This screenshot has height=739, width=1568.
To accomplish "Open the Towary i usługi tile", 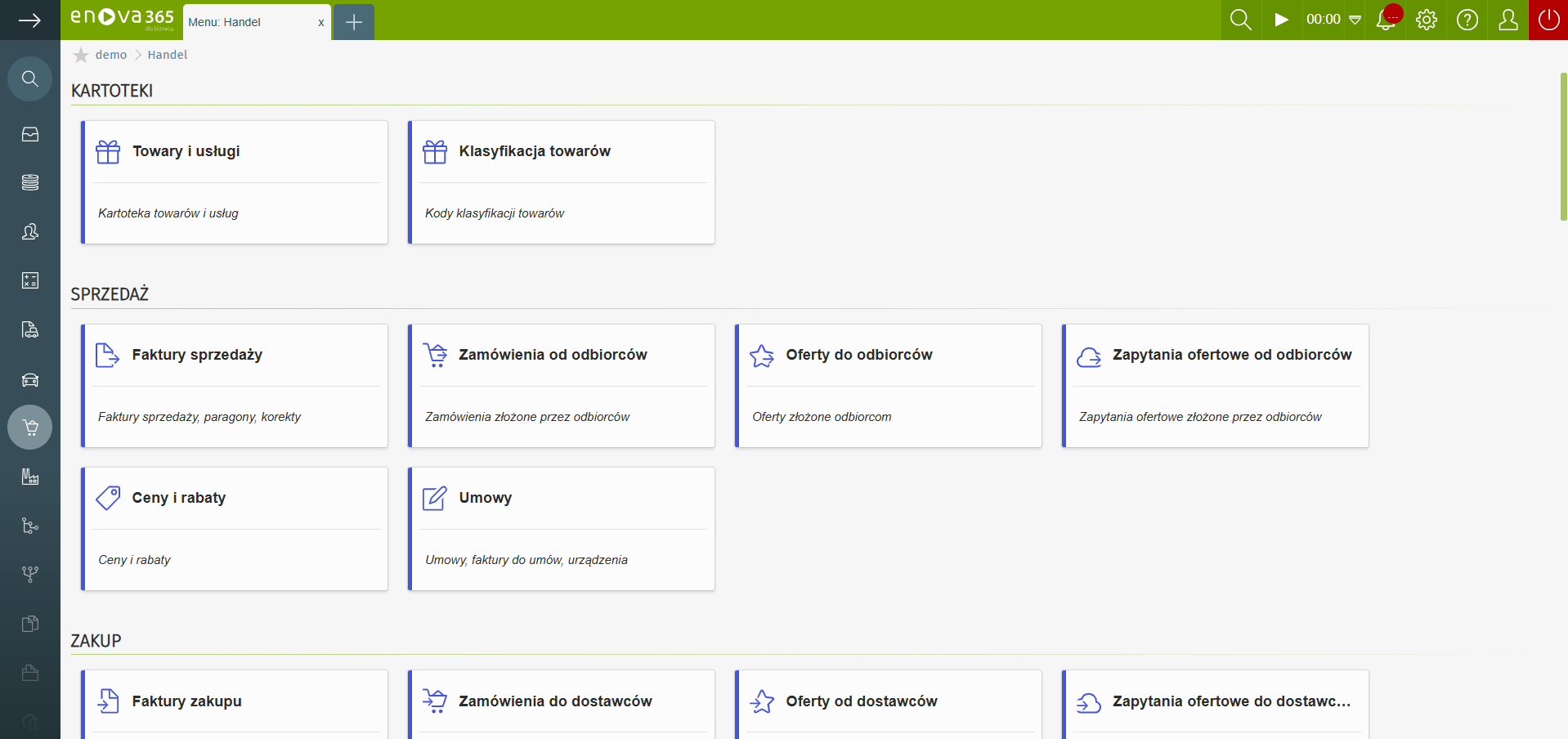I will click(x=235, y=181).
